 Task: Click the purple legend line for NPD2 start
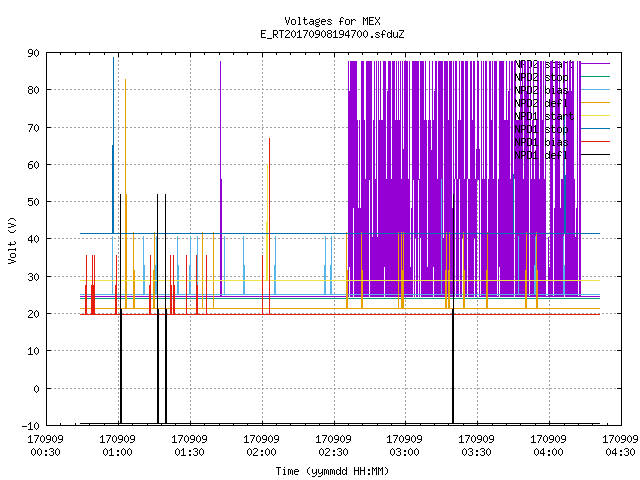(595, 64)
